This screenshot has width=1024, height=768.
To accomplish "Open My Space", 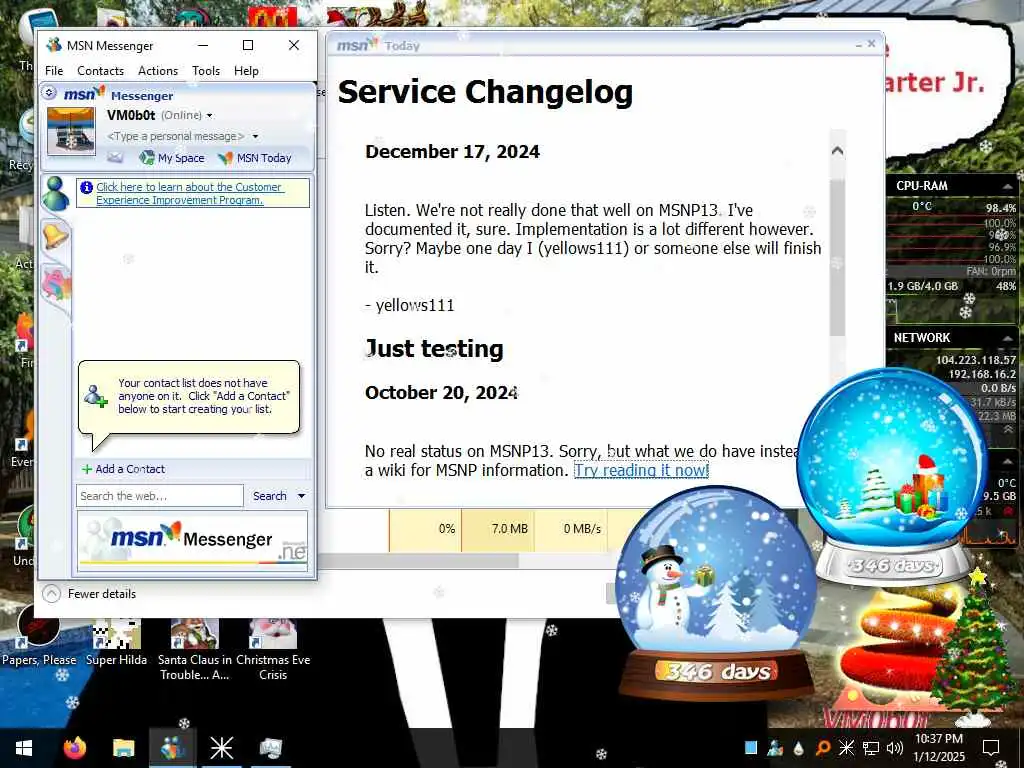I will point(172,157).
